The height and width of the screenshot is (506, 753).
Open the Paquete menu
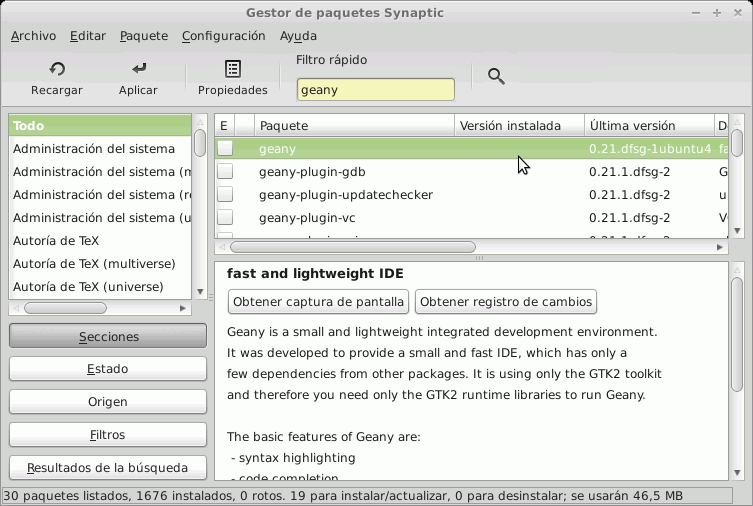(x=144, y=36)
